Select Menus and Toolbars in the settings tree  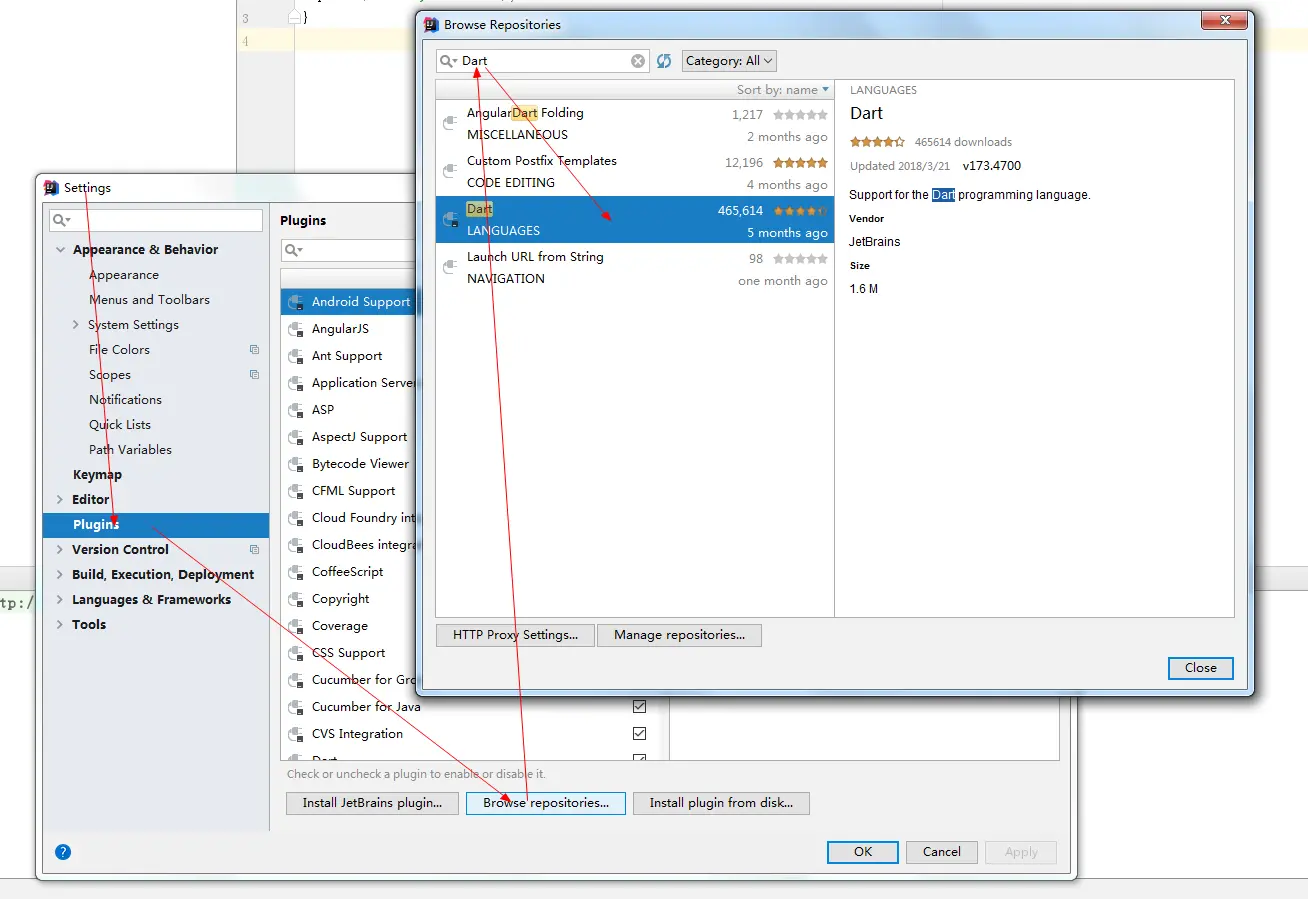pos(149,300)
